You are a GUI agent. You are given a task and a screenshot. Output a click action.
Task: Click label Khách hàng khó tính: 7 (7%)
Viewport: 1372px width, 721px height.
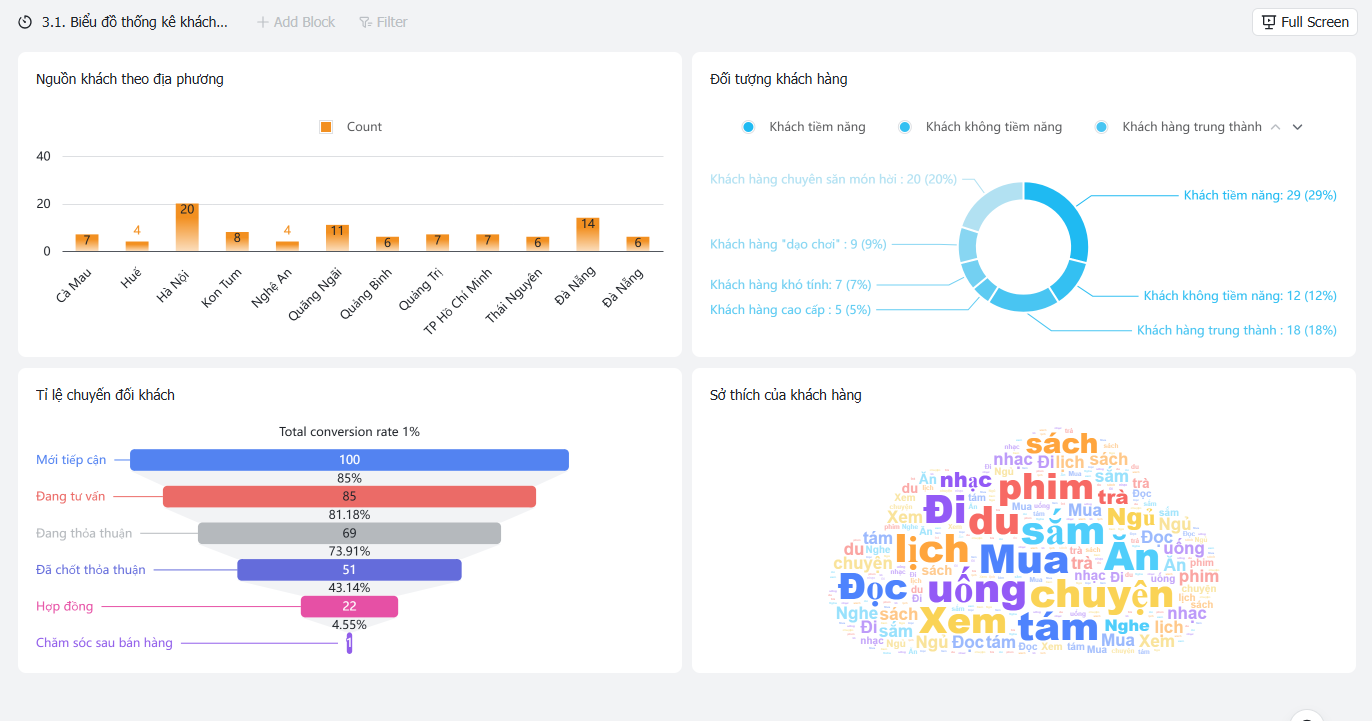pos(790,285)
